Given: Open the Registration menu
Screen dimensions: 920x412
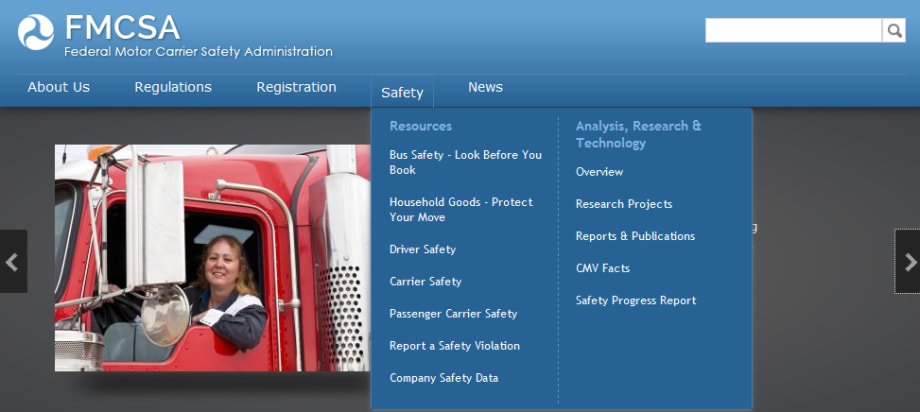Looking at the screenshot, I should pyautogui.click(x=296, y=87).
